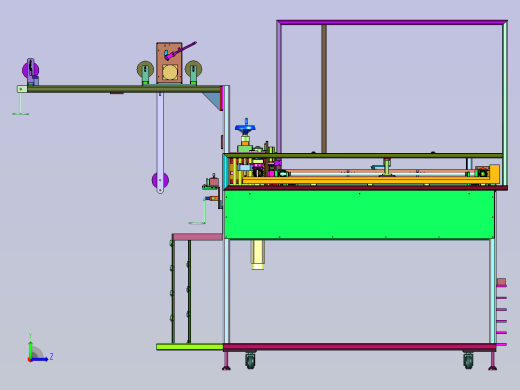Screen dimensions: 520x390
Task: Pick the long olive horizontal arm beam
Action: (x=124, y=89)
